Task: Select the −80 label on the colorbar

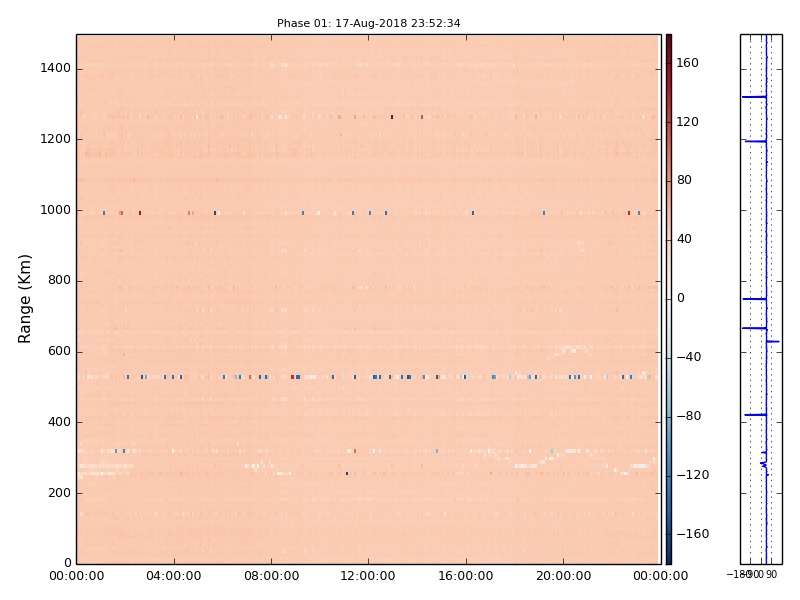Action: [689, 416]
